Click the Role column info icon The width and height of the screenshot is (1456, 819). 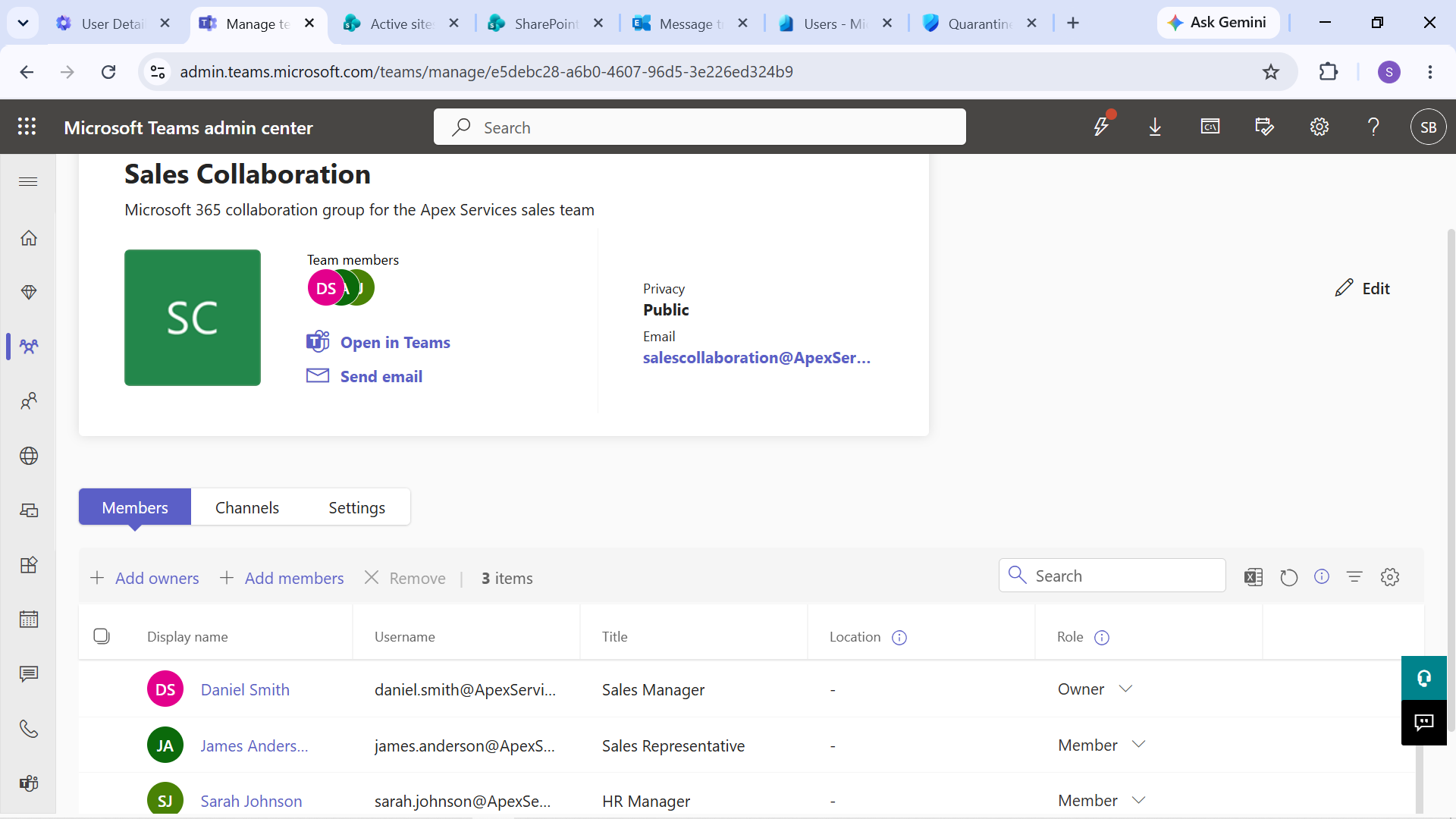click(1102, 638)
